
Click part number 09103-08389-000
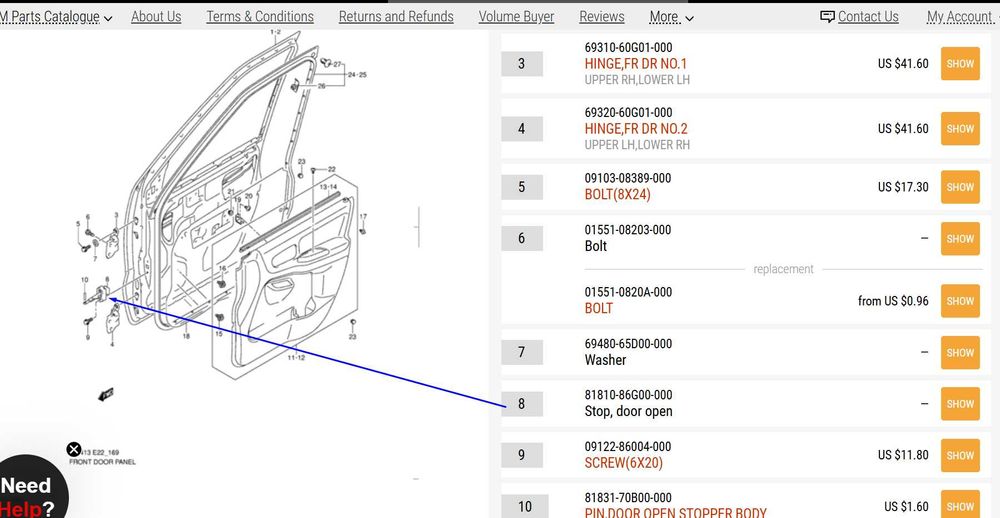[628, 178]
